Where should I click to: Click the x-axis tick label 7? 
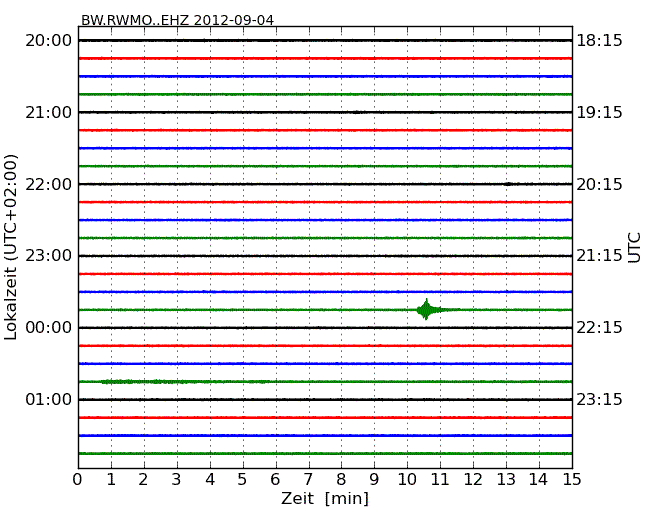click(x=308, y=479)
